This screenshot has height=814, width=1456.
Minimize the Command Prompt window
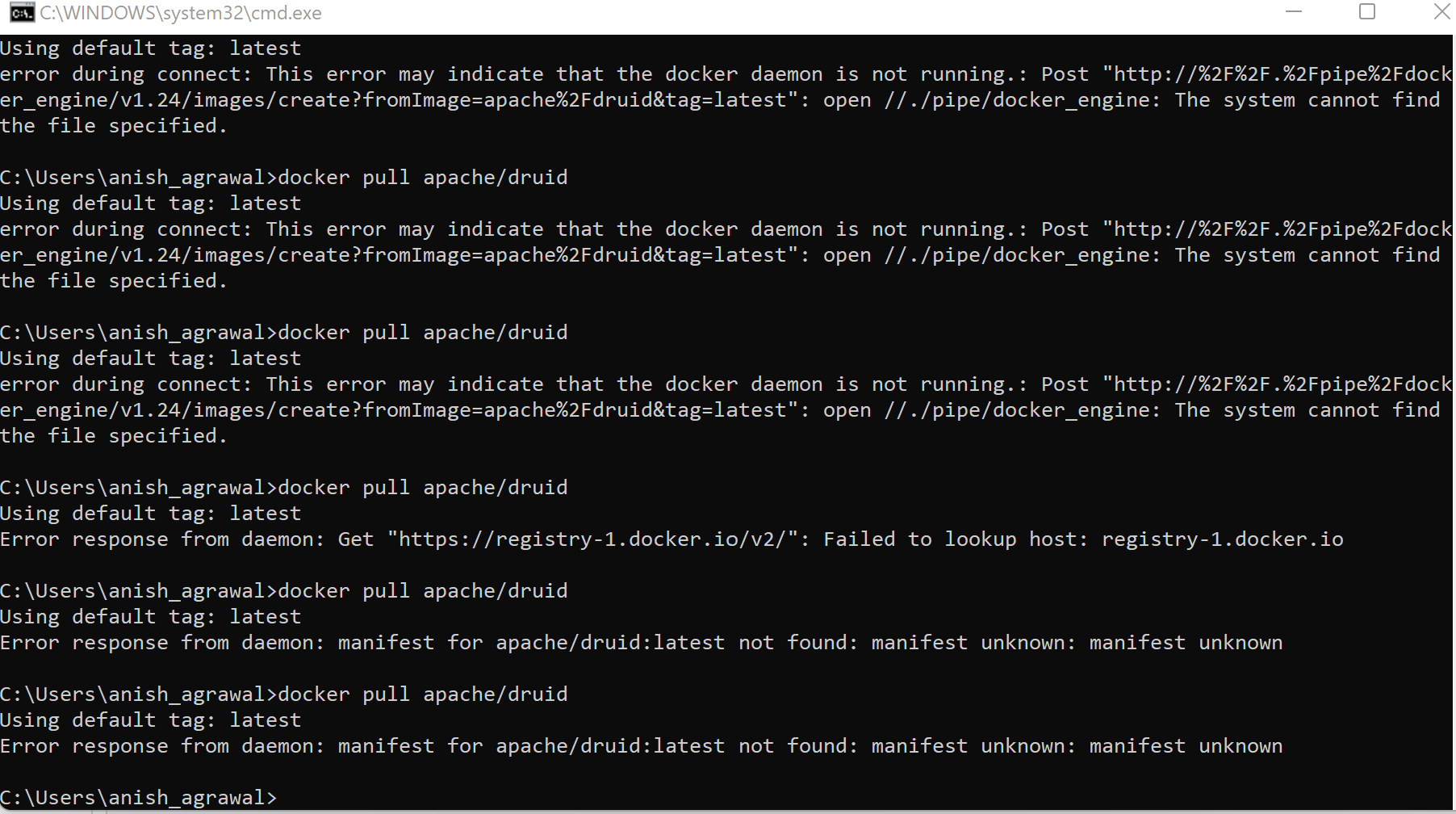click(x=1292, y=12)
